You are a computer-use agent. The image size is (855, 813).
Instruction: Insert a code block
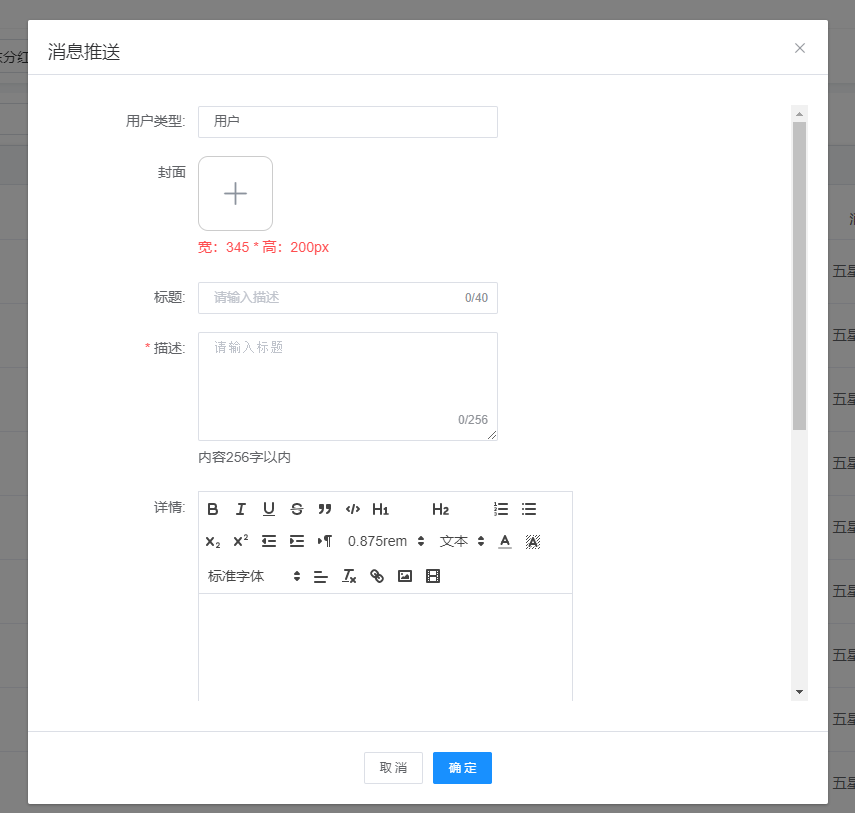pos(353,509)
